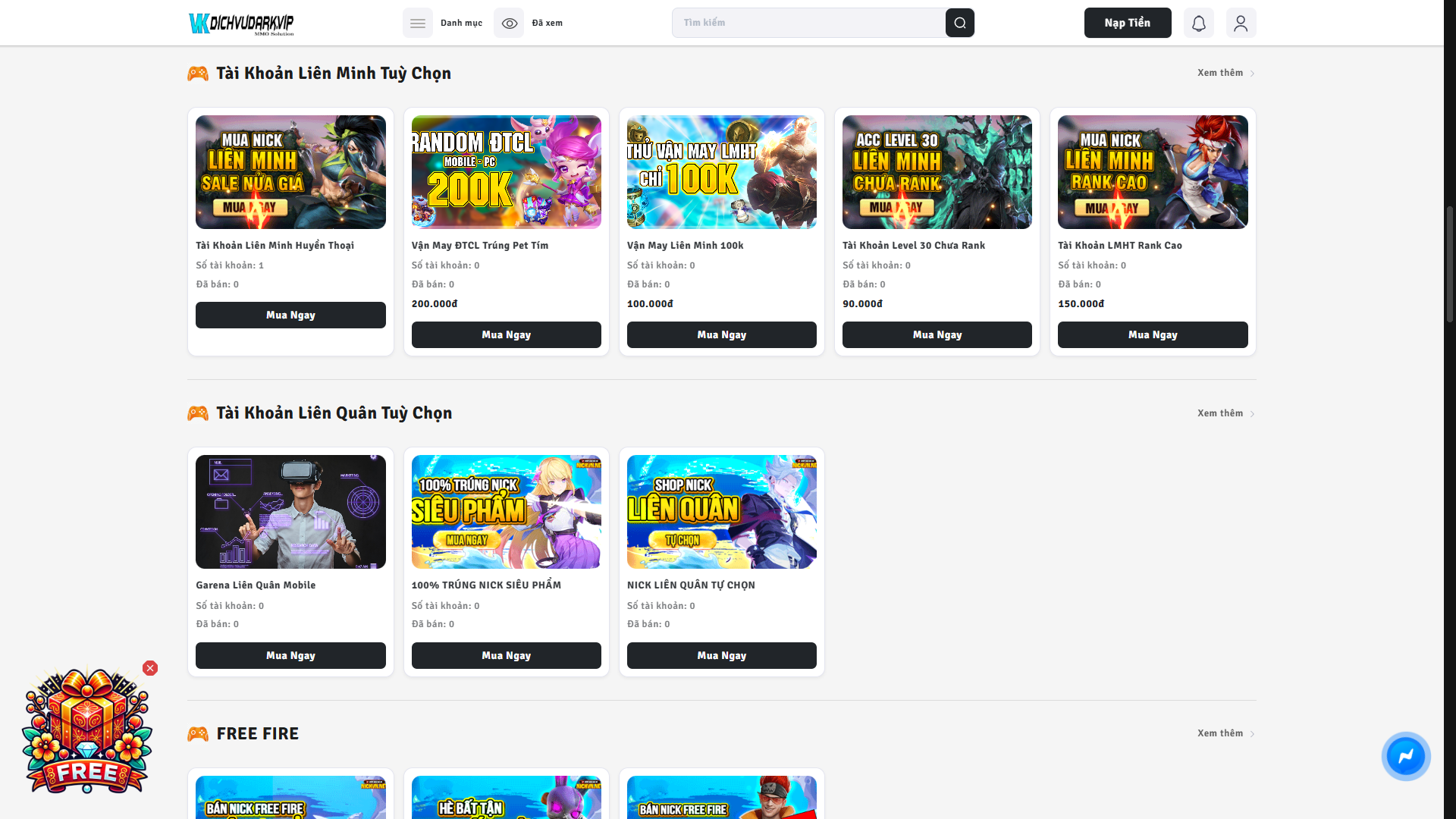Open the Danh mục hamburger menu icon

click(417, 23)
